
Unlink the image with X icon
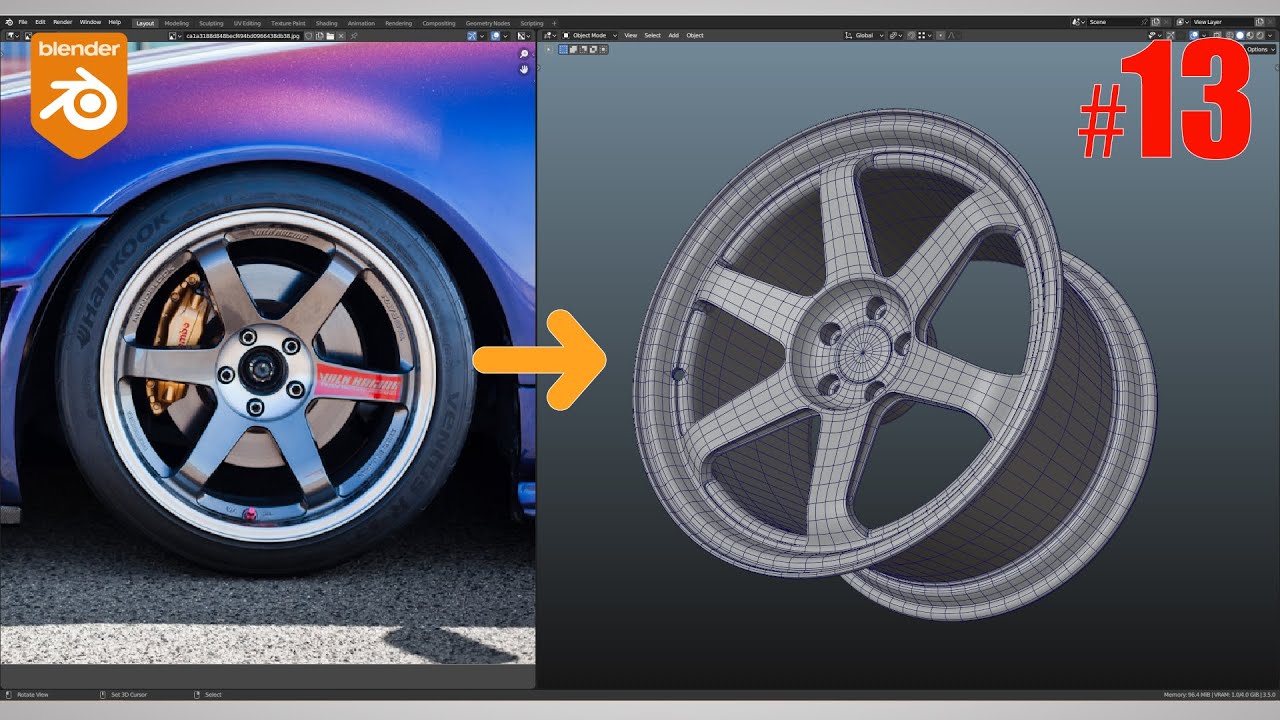pyautogui.click(x=341, y=36)
